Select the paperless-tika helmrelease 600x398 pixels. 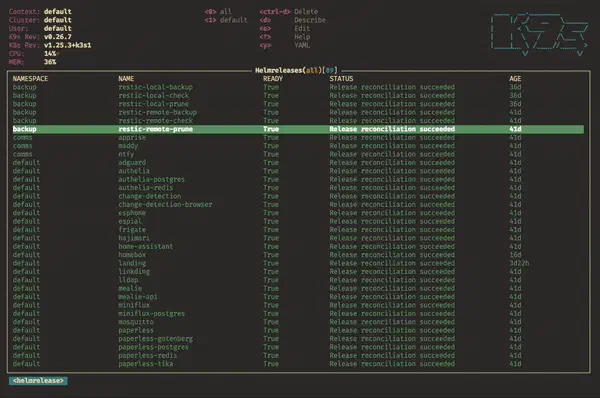coord(298,364)
